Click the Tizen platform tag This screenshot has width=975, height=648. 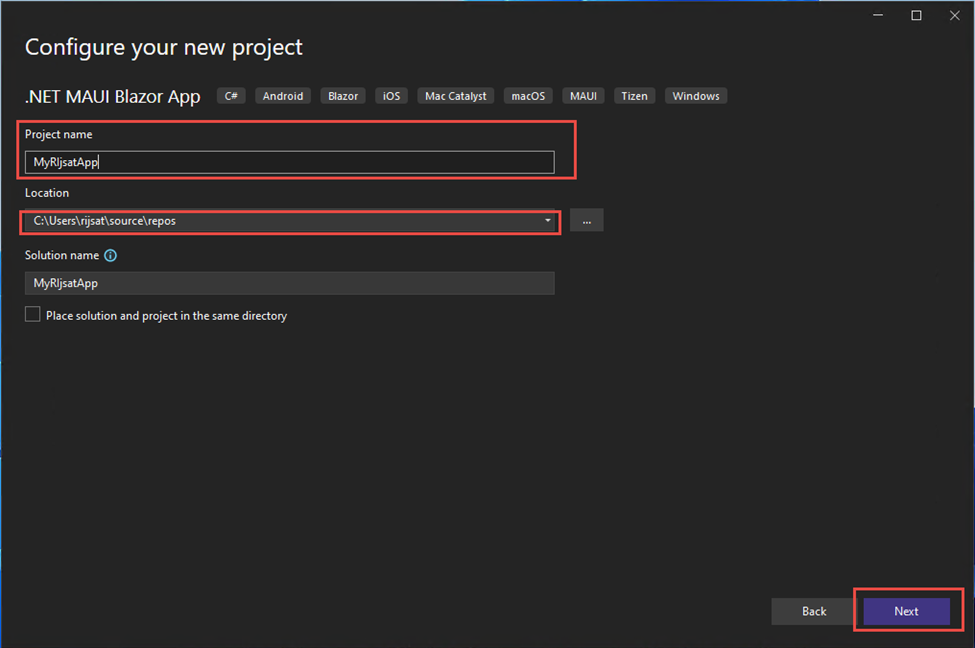pyautogui.click(x=634, y=95)
